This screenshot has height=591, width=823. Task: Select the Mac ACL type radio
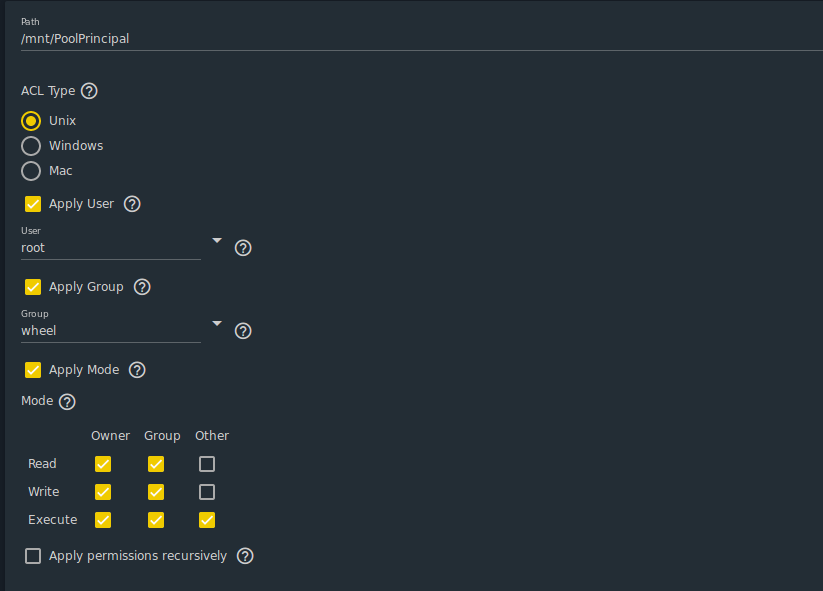31,171
